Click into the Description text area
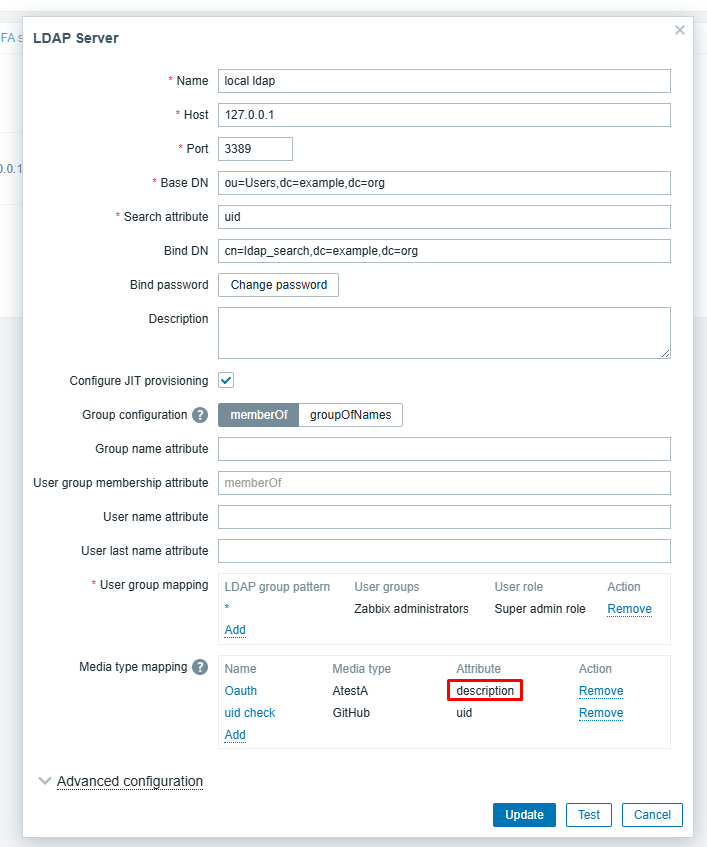This screenshot has width=707, height=847. tap(444, 332)
